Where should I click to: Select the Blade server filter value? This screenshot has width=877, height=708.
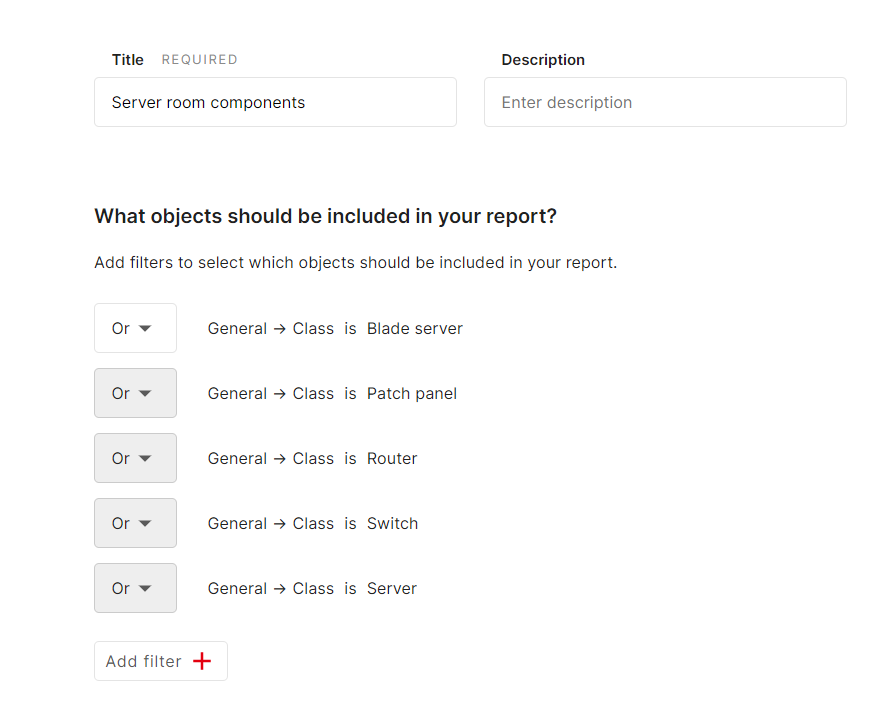click(414, 329)
